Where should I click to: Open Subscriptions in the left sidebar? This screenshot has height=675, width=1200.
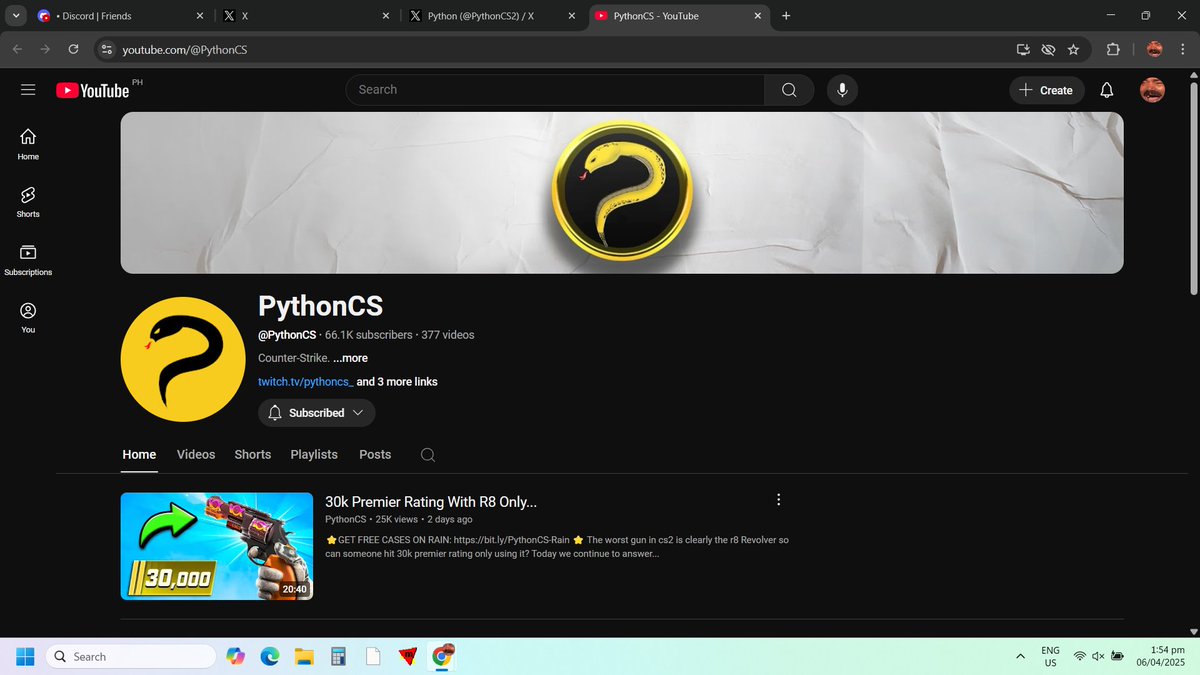[x=28, y=260]
